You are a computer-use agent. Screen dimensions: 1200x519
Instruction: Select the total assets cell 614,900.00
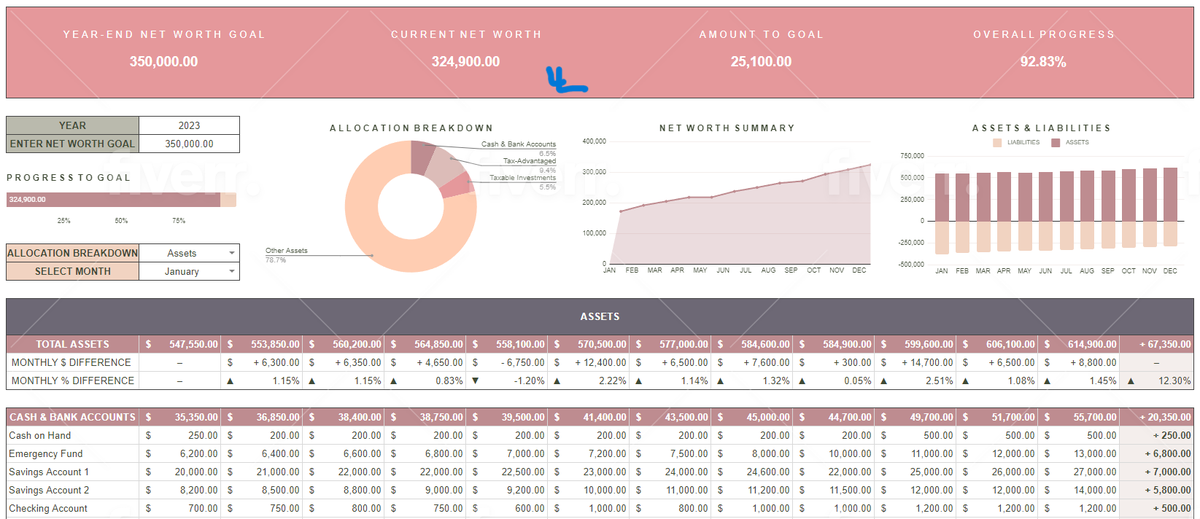point(1079,344)
